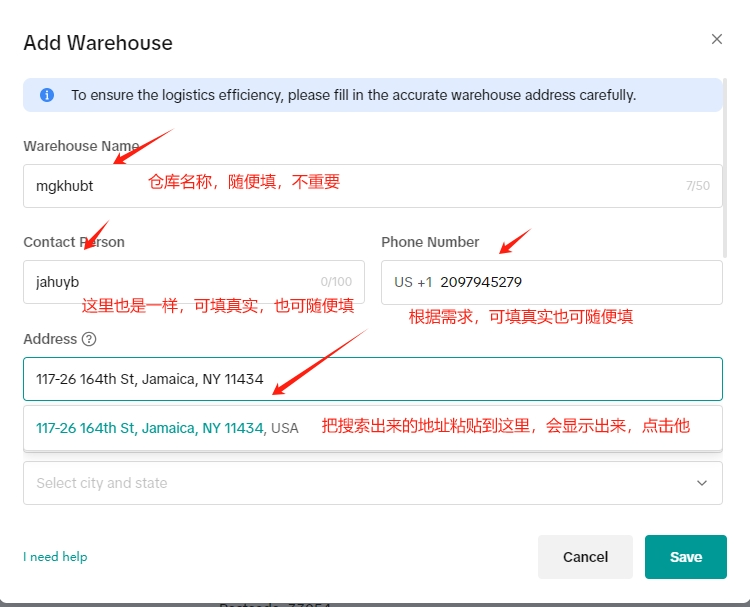Click the US +1 country code prefix

412,282
